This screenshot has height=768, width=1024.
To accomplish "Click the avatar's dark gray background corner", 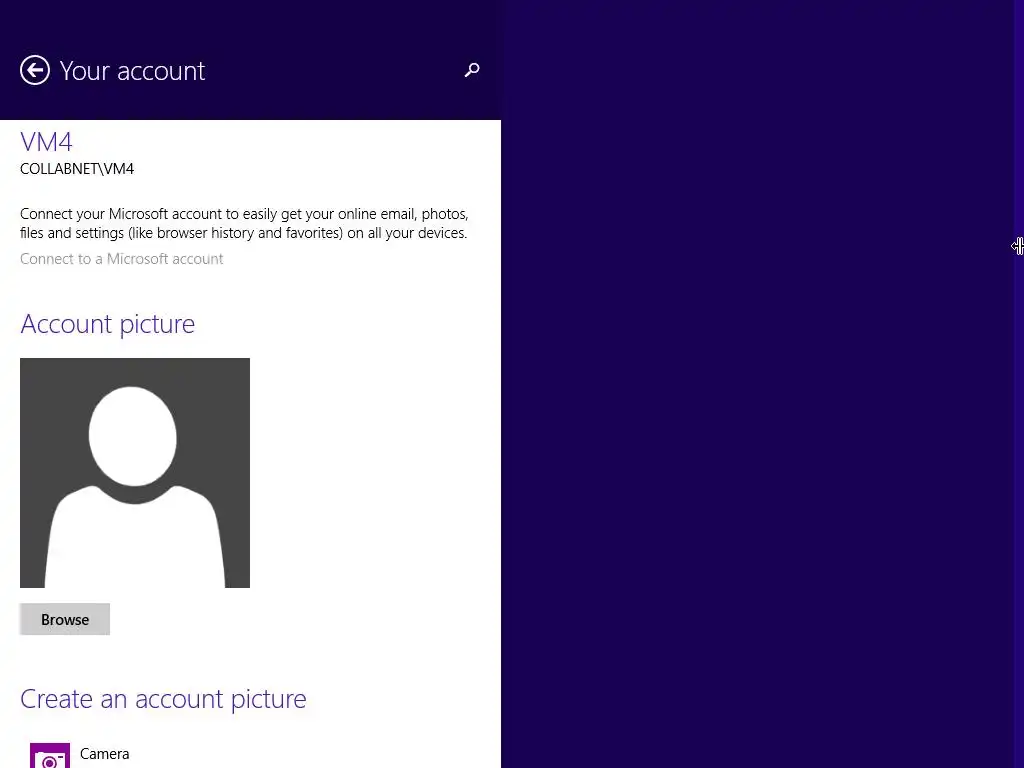I will tap(35, 373).
